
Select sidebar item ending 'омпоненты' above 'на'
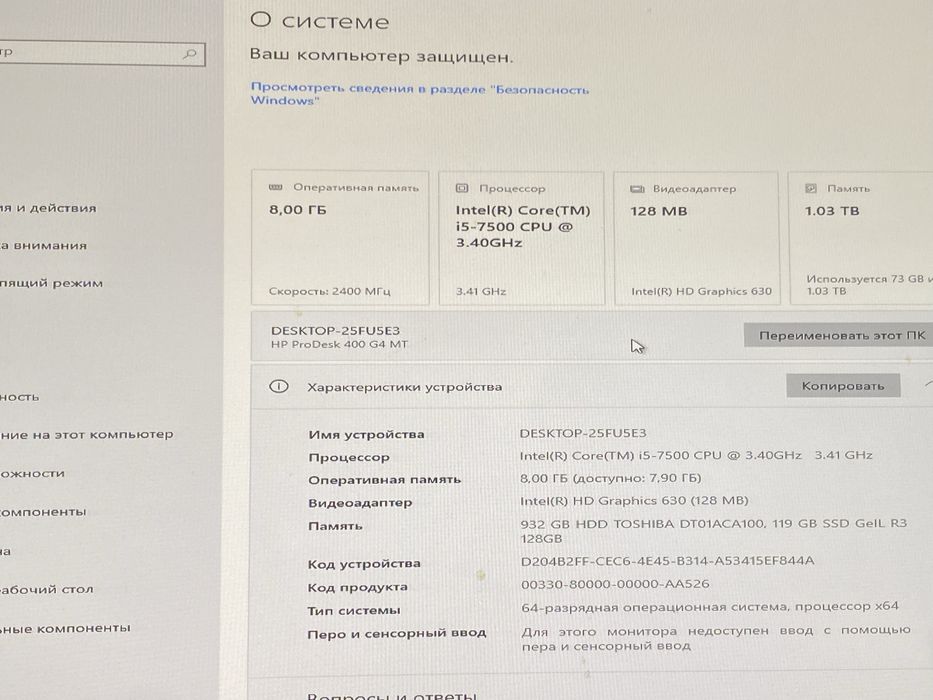tap(43, 512)
